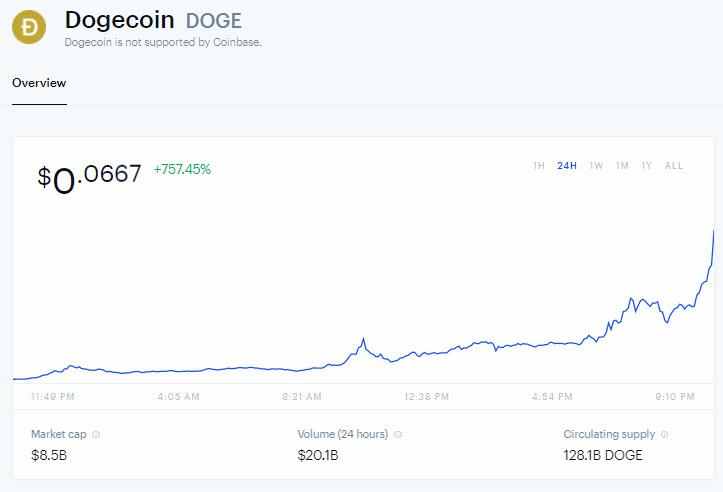Click the $0.0667 current price
Screen dimensions: 723x492
pyautogui.click(x=90, y=177)
